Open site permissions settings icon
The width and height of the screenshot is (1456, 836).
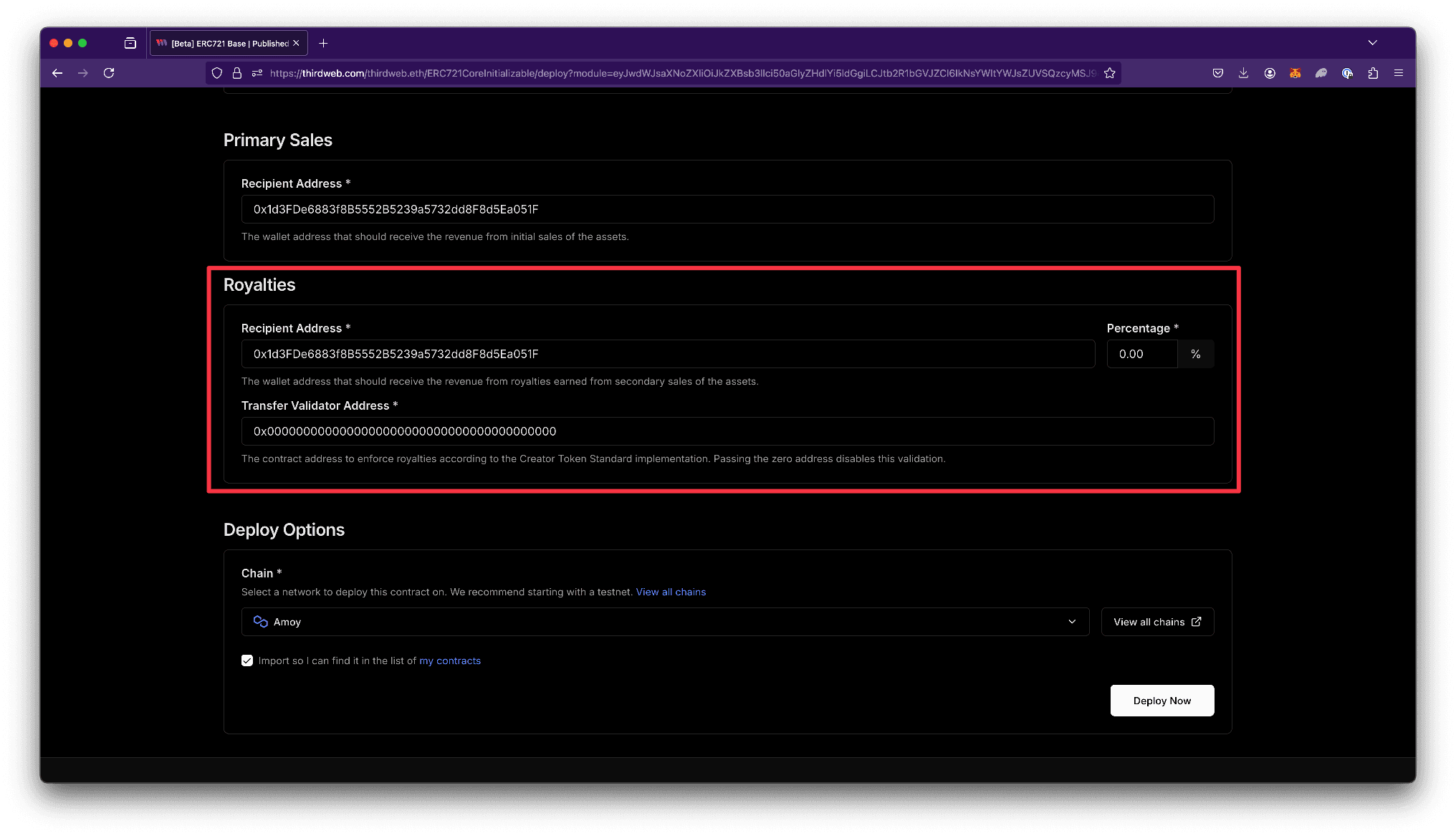(x=257, y=72)
